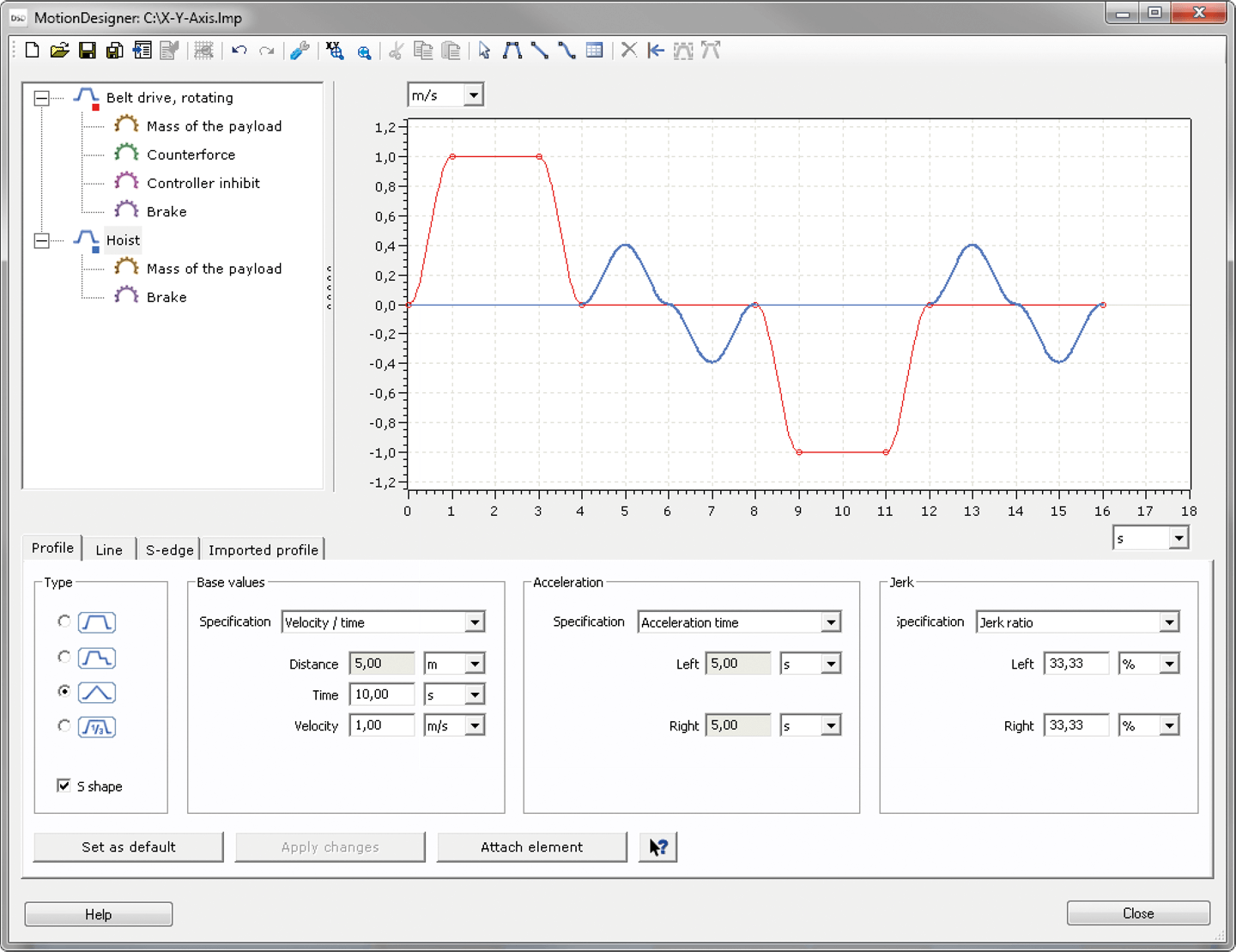
Task: Select the trapezoid profile type radio button
Action: coord(64,621)
